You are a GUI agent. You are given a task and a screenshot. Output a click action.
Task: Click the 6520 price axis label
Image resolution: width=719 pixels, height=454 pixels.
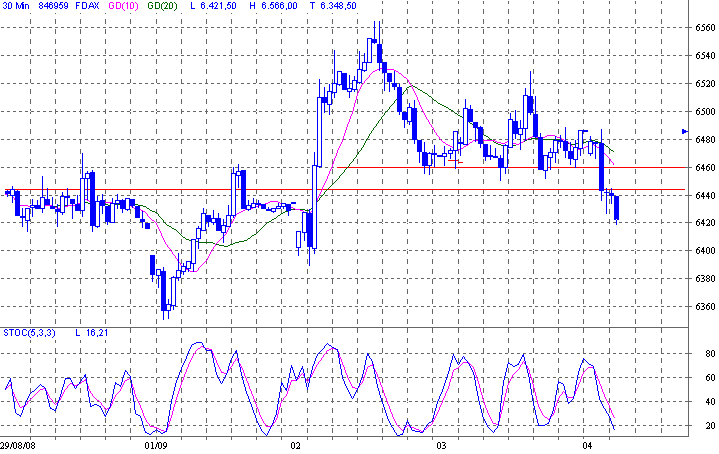click(705, 84)
